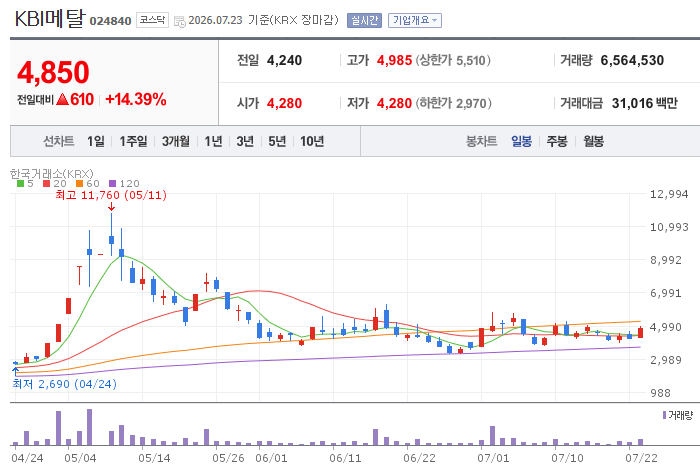Click the orange 60-day moving average swatch
Viewport: 700px width, 475px height.
coord(79,183)
